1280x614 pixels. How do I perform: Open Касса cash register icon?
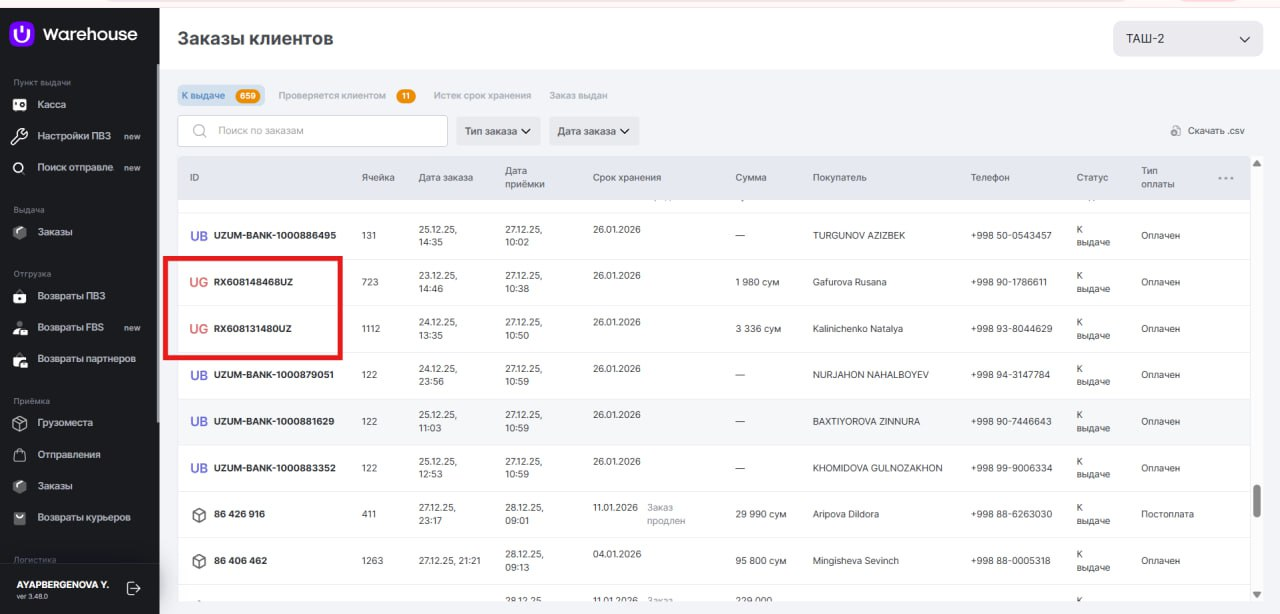(19, 104)
